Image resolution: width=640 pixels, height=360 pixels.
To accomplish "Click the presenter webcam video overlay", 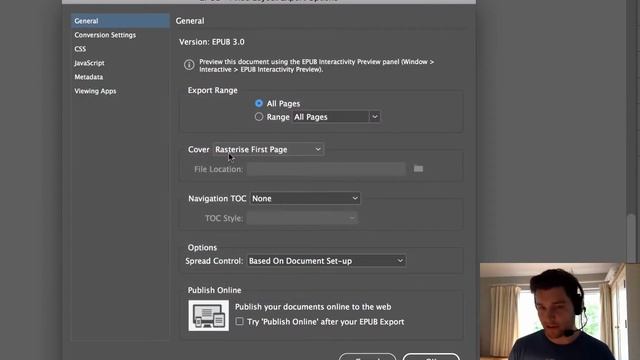I will 560,311.
